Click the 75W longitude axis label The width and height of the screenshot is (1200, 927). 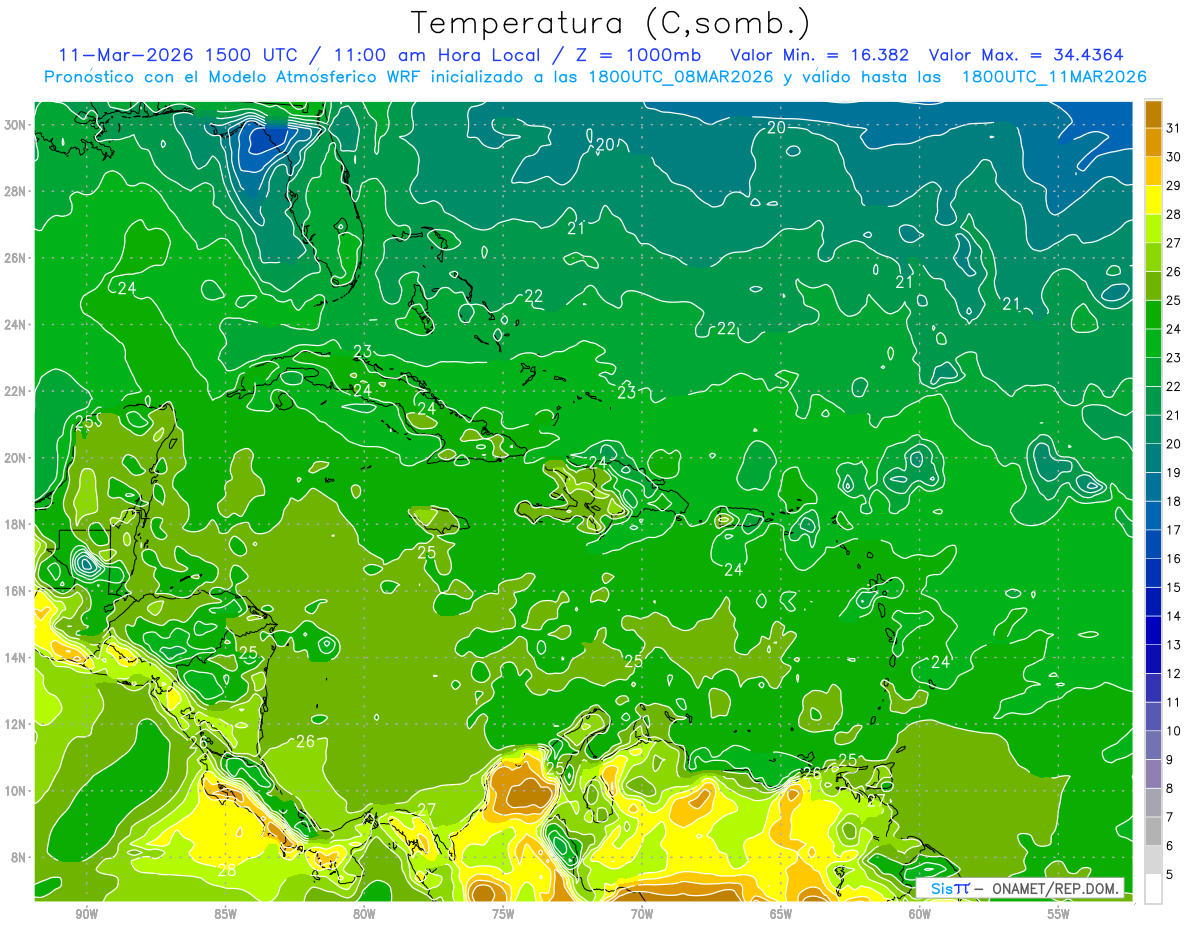[x=503, y=914]
